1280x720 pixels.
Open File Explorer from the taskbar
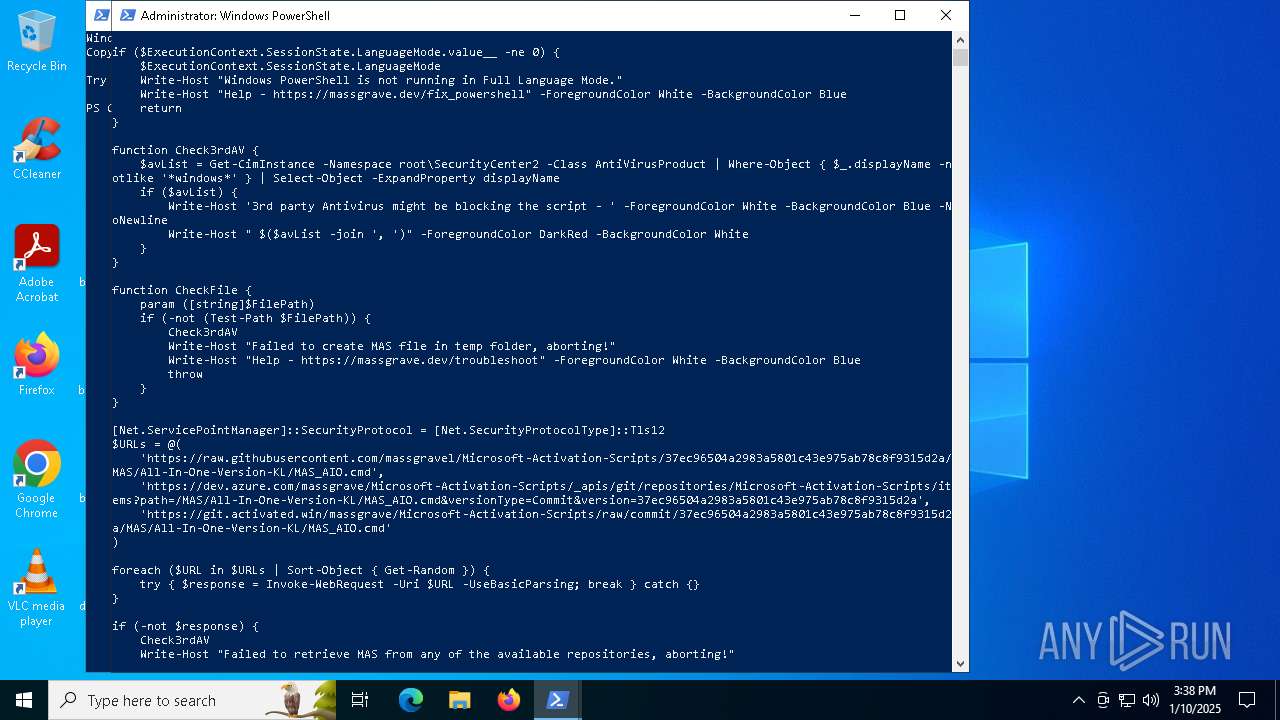click(x=460, y=700)
